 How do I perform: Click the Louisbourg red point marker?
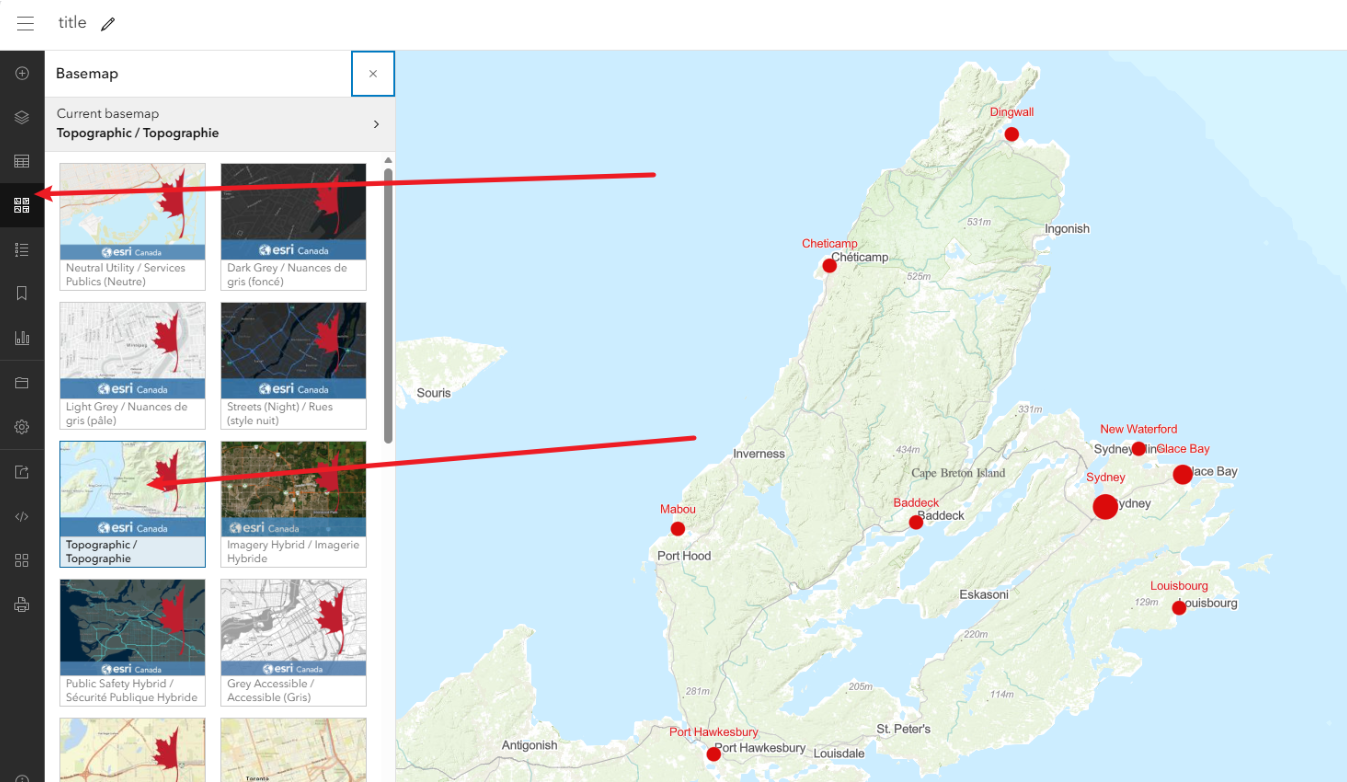coord(1179,608)
